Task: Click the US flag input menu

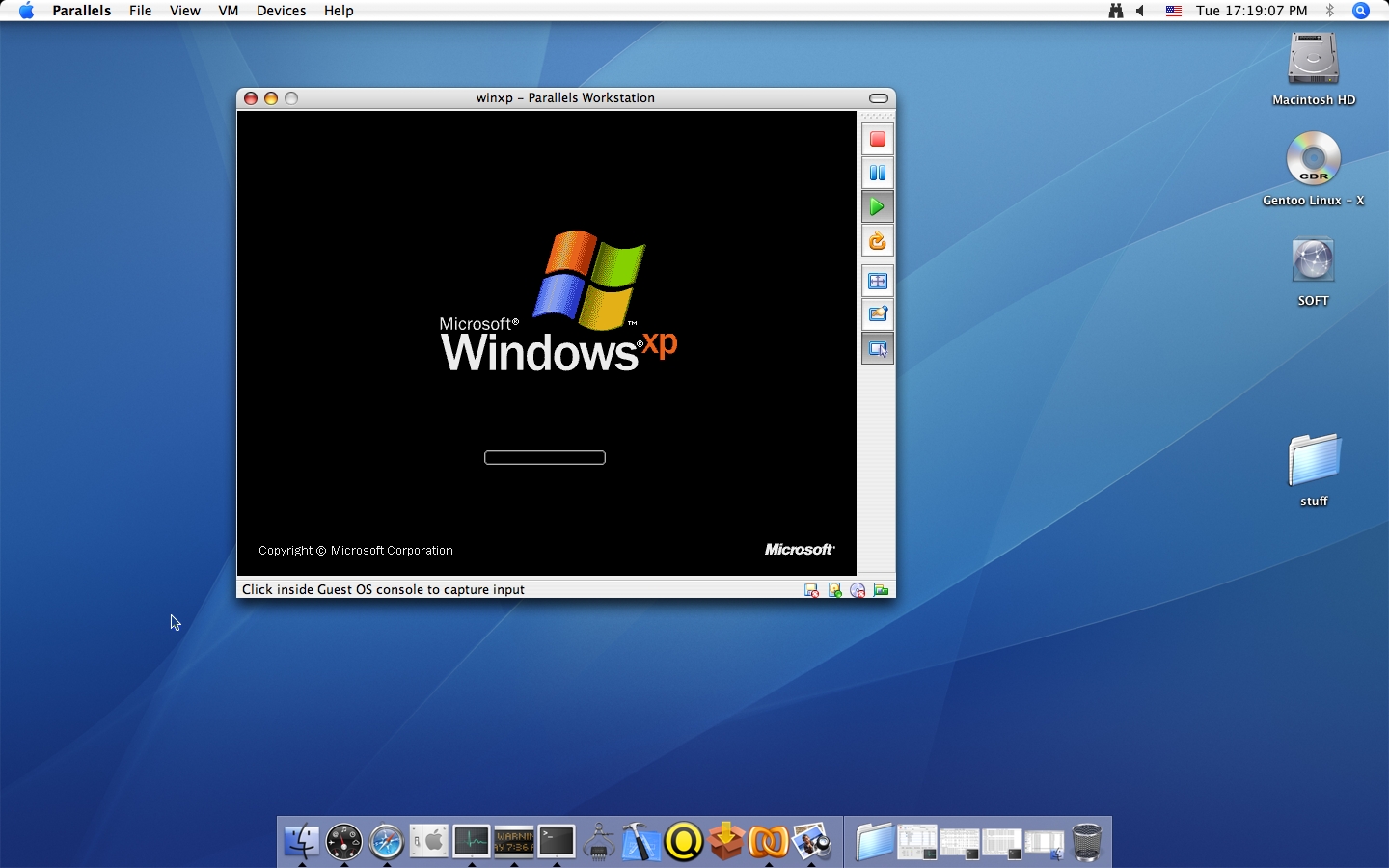Action: [x=1174, y=11]
